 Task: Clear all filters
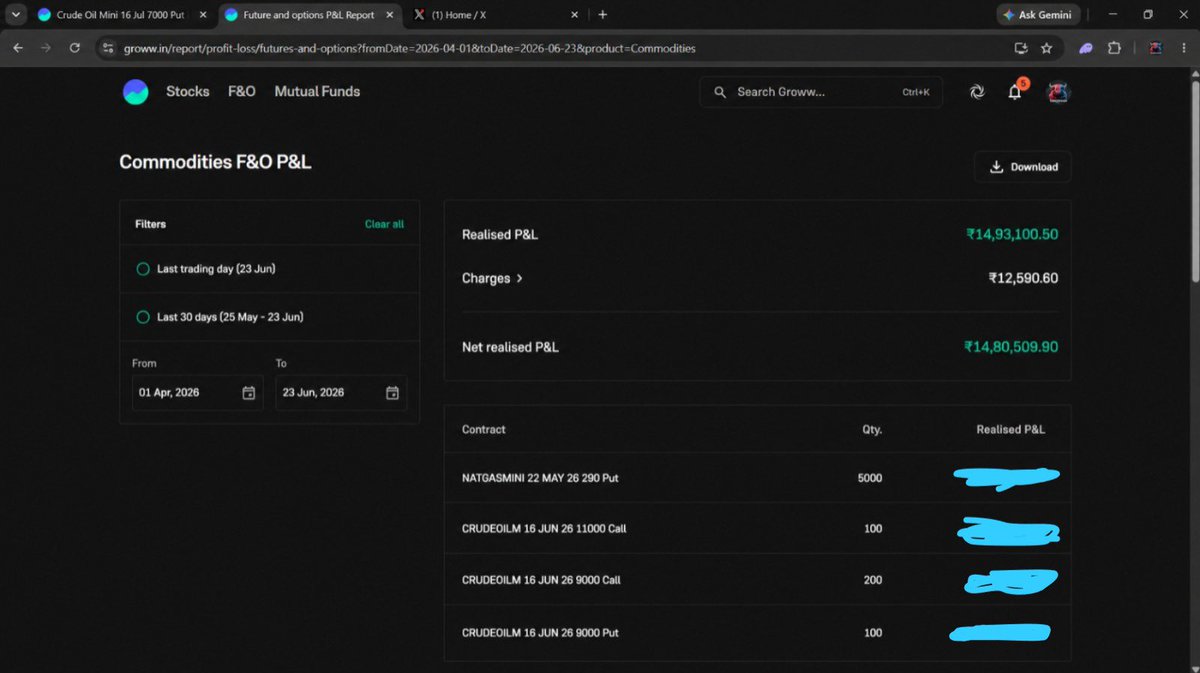(x=384, y=225)
